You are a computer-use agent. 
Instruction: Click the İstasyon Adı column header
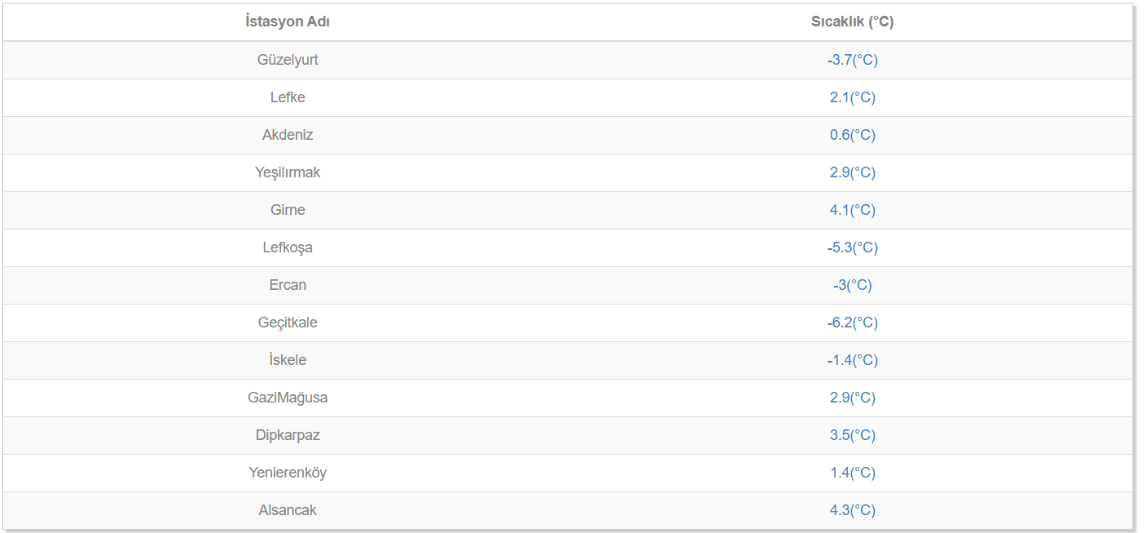click(x=287, y=22)
